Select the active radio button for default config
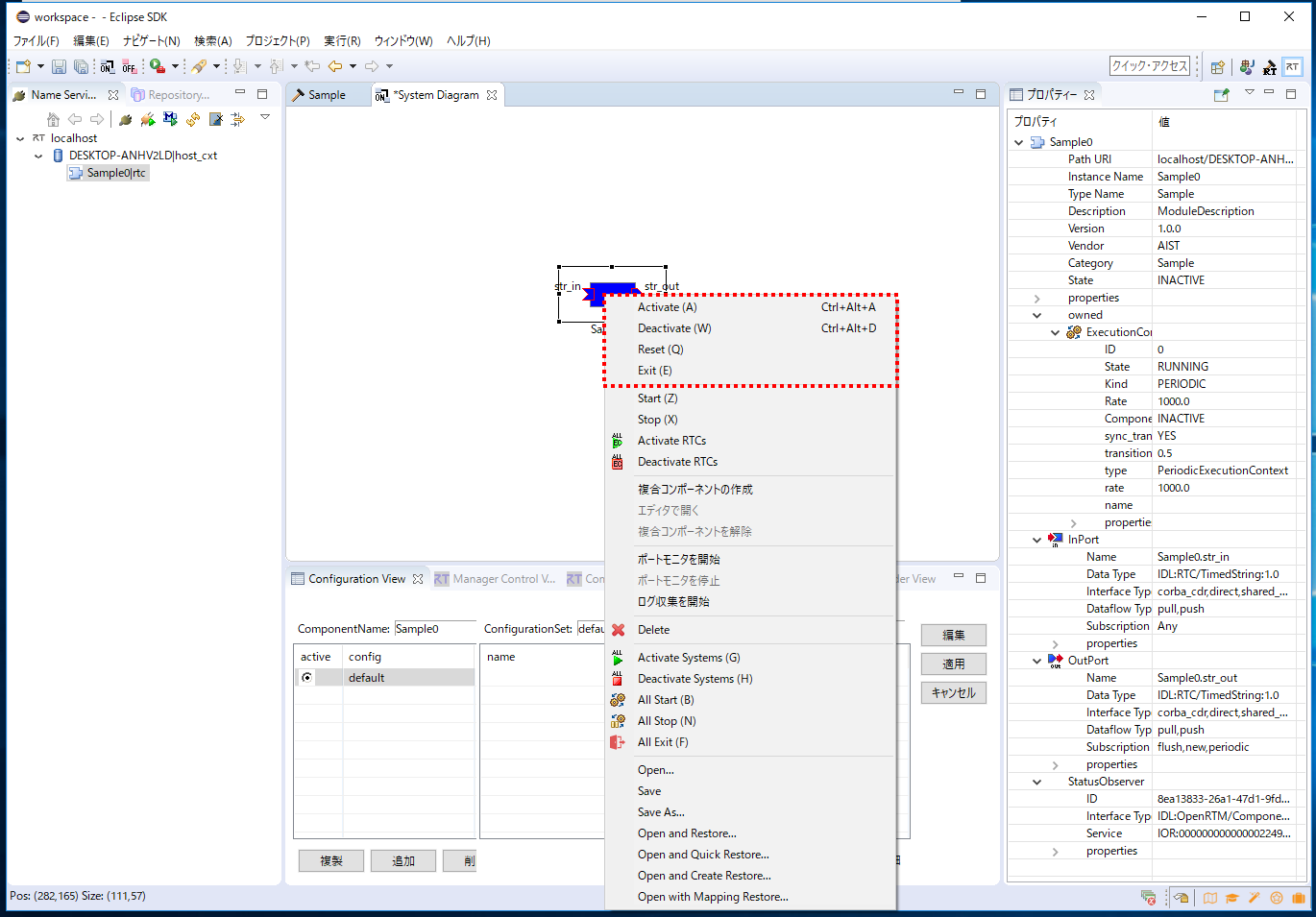The width and height of the screenshot is (1316, 917). click(x=307, y=678)
